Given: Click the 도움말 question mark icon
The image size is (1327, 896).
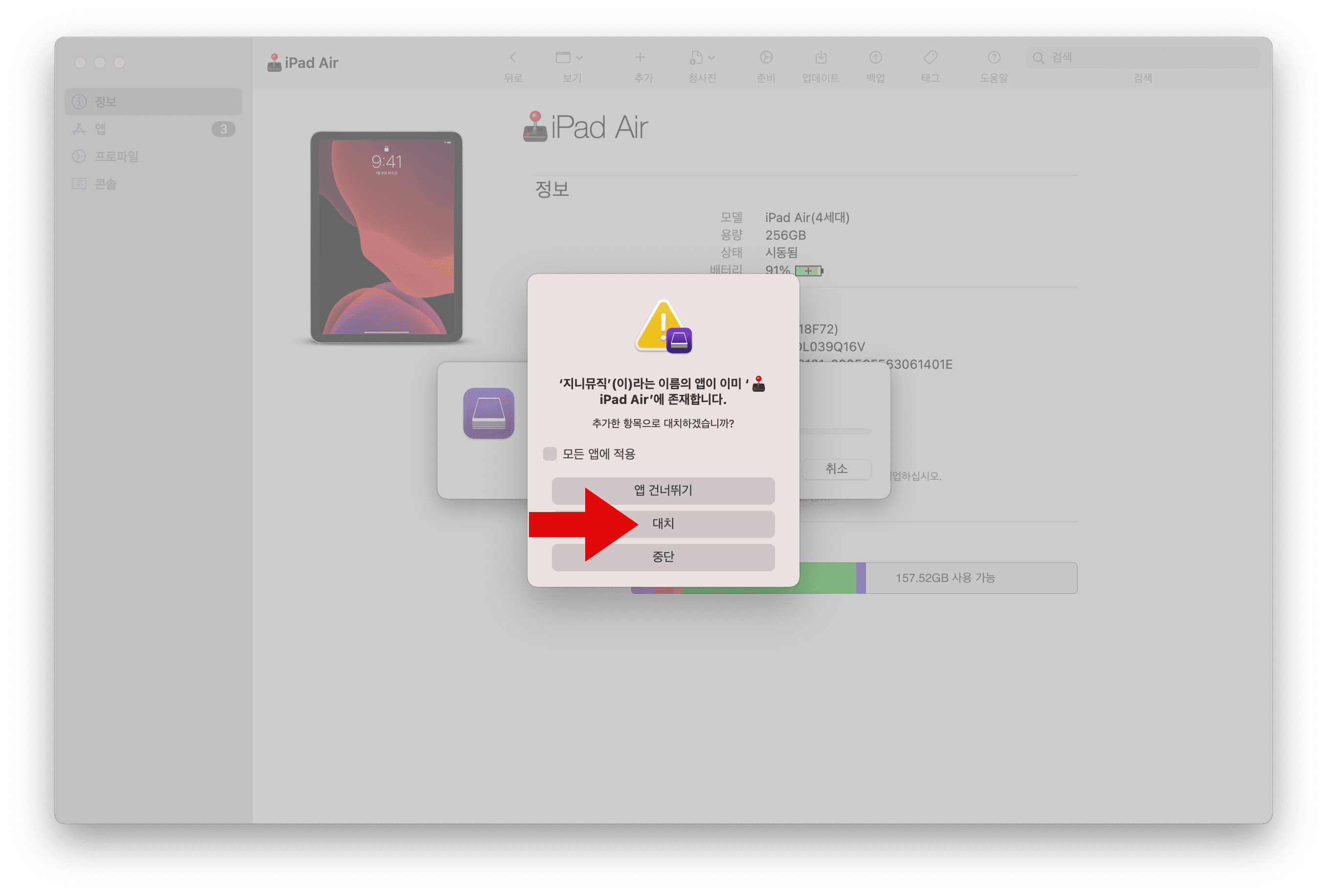Looking at the screenshot, I should click(x=993, y=57).
